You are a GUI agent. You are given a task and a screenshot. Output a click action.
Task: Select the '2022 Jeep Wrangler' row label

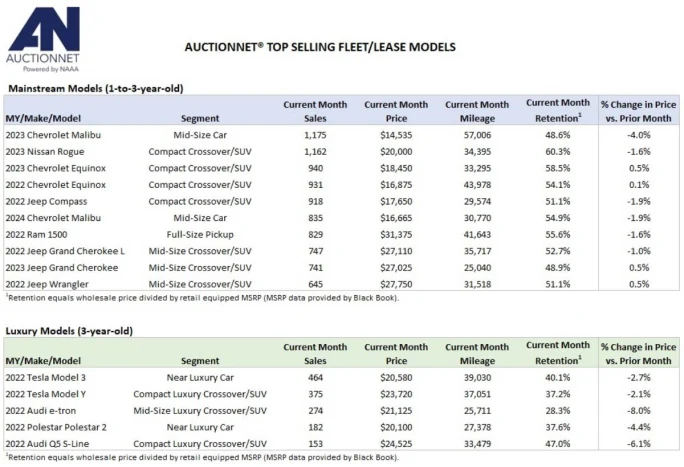pos(47,284)
